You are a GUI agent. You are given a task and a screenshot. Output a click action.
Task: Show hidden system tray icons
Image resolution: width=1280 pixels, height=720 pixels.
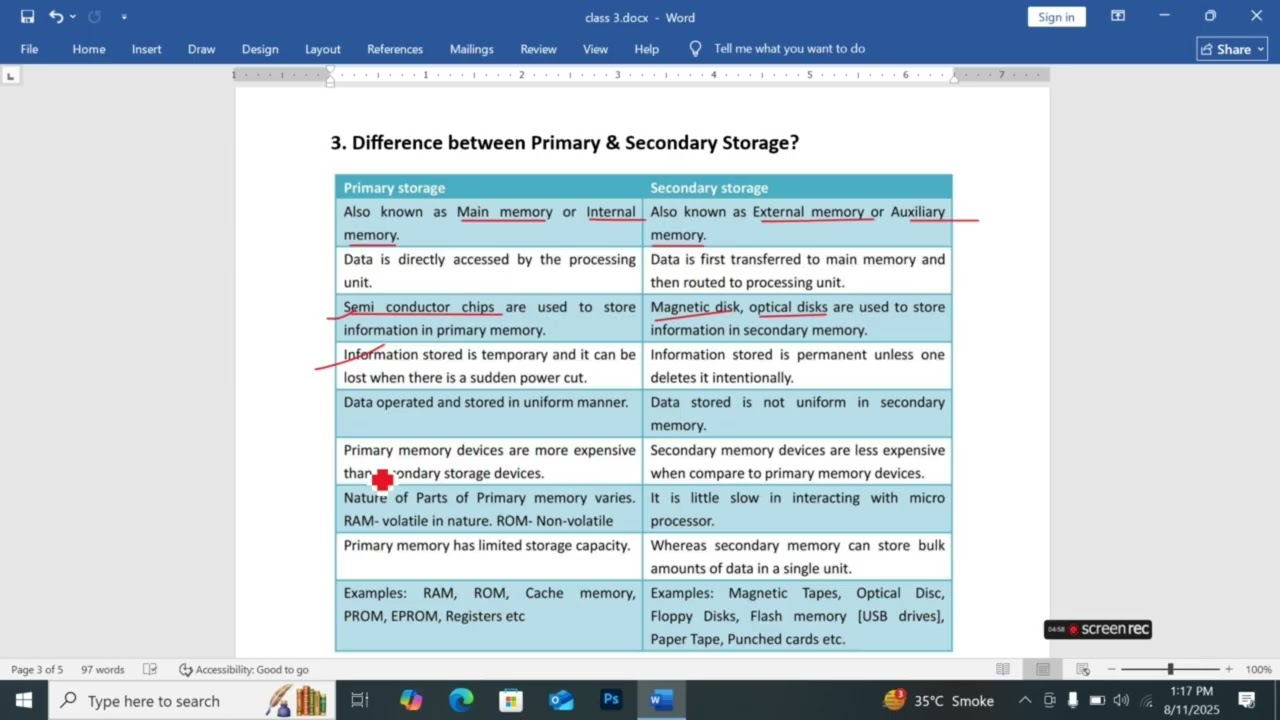1025,701
